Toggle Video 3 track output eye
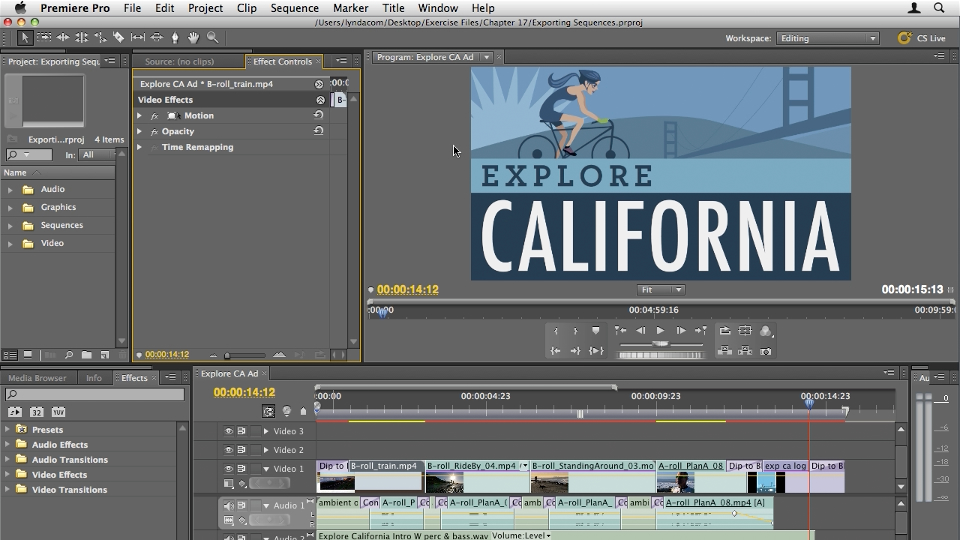This screenshot has width=960, height=540. (228, 431)
